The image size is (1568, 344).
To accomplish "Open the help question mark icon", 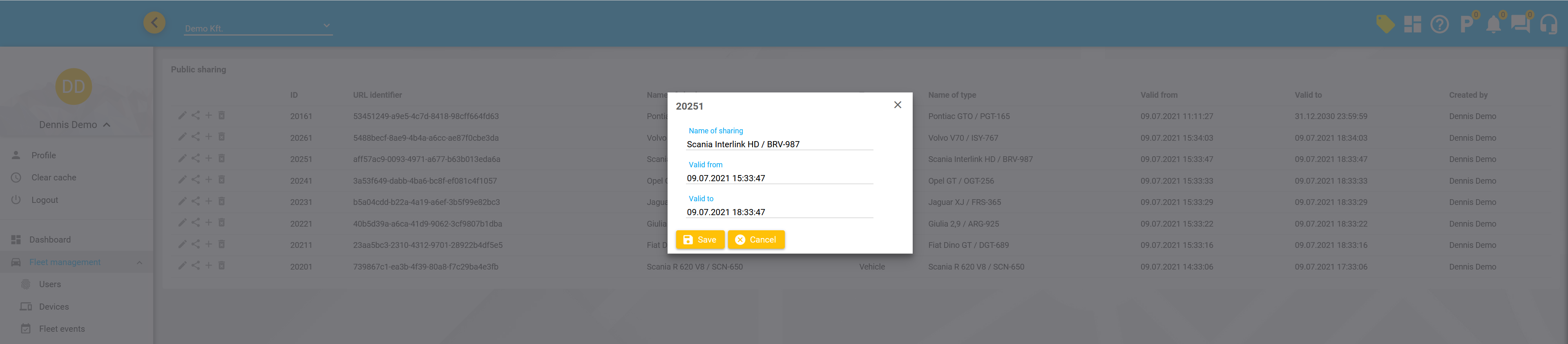I will 1439,25.
